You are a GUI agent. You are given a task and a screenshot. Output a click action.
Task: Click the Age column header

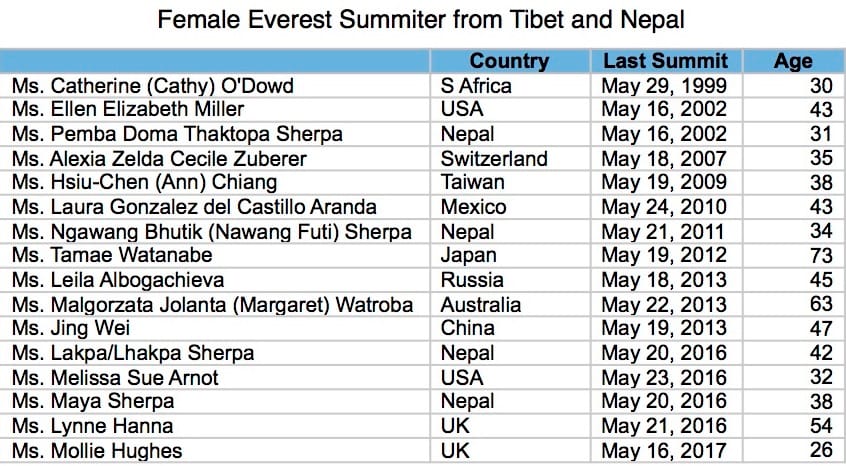793,61
